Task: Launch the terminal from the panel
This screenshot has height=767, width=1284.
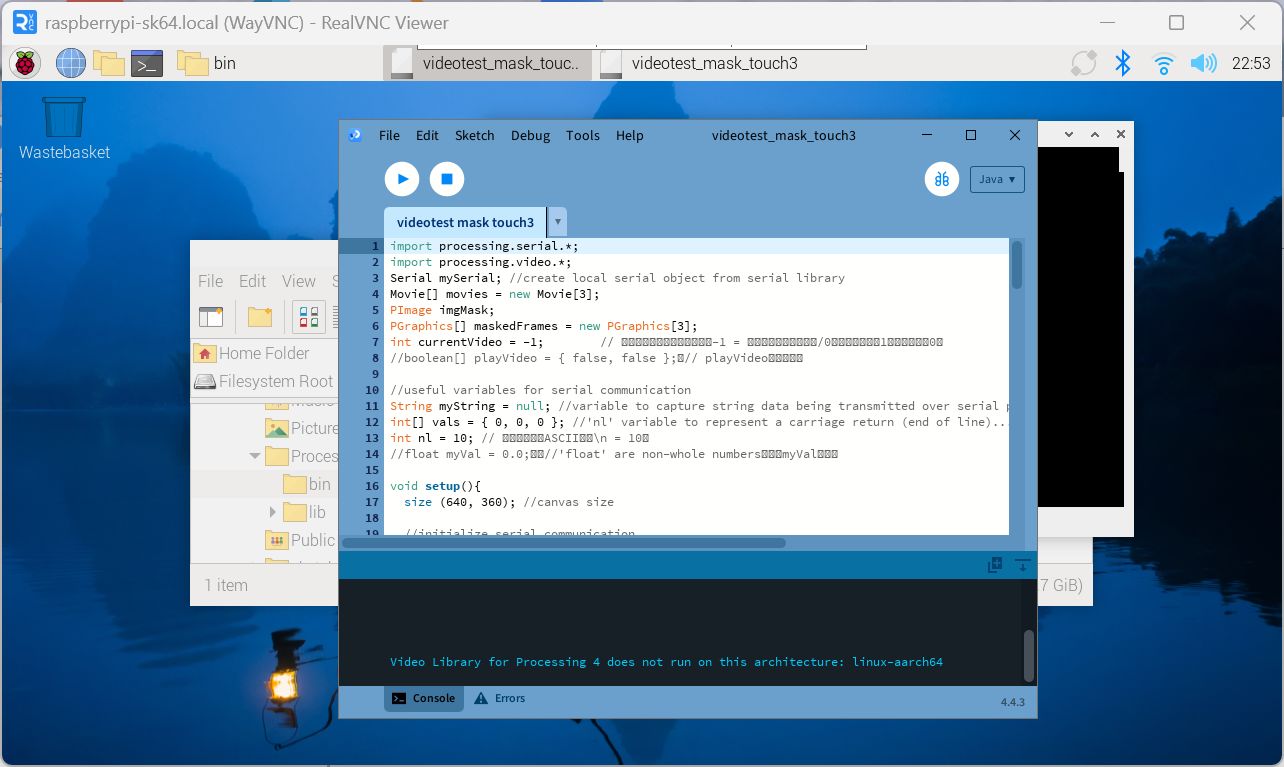Action: click(x=147, y=63)
